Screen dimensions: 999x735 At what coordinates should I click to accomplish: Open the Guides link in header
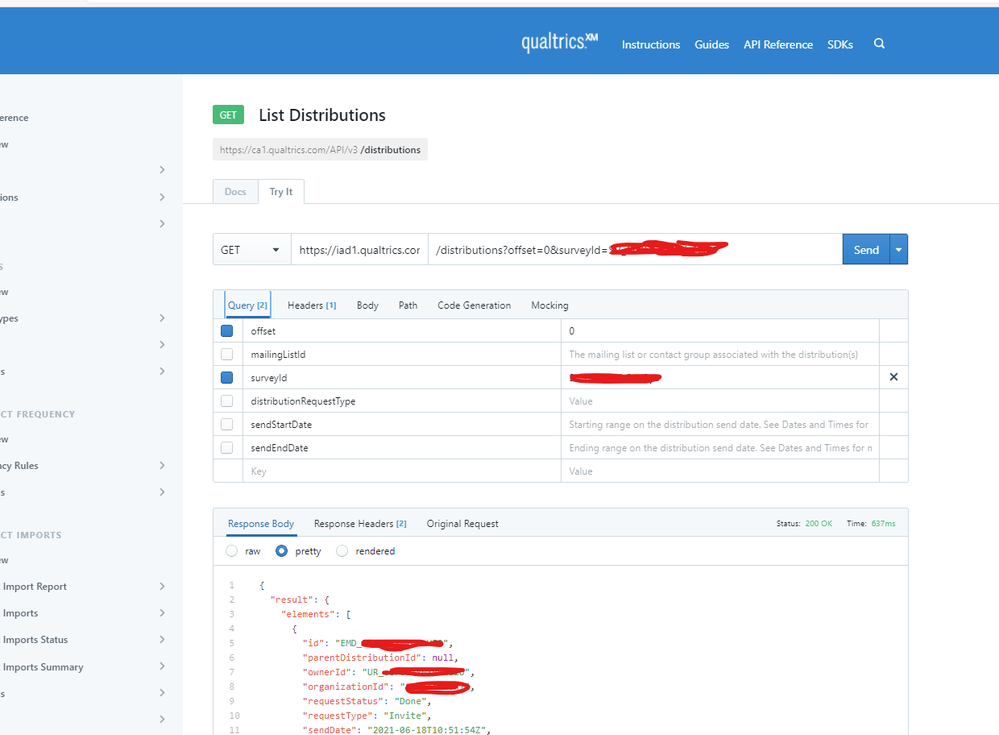(712, 45)
